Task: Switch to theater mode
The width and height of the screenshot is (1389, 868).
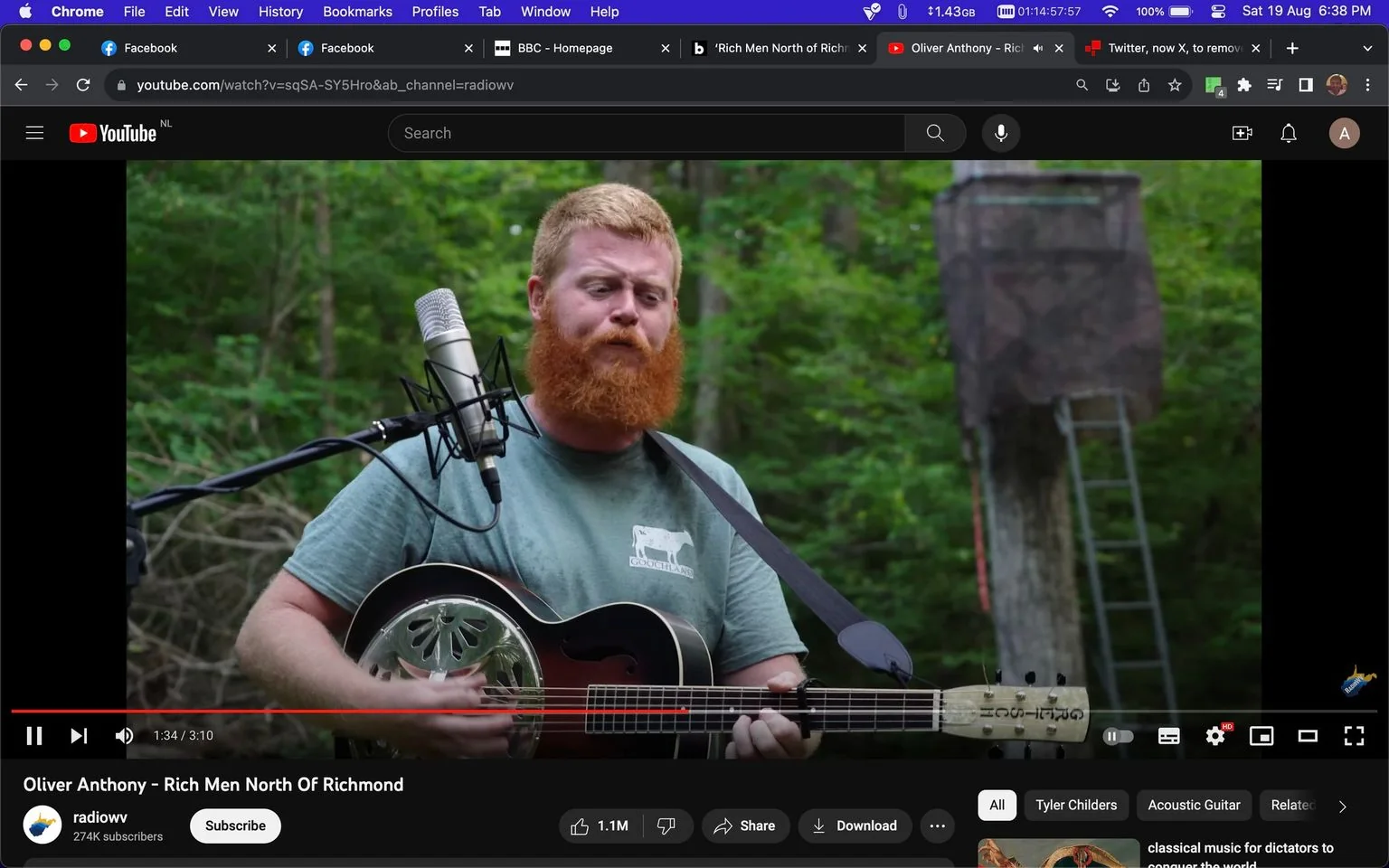Action: [1308, 736]
